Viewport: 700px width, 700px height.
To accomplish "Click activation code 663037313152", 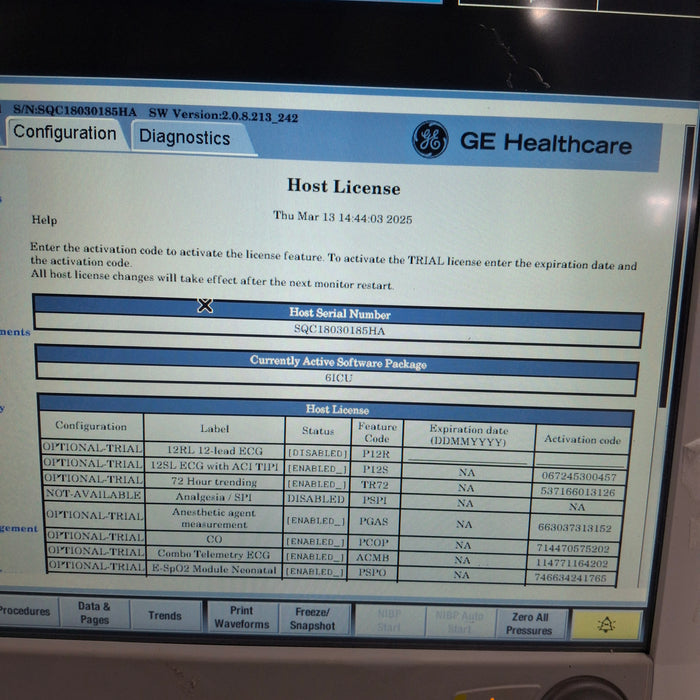I will [575, 528].
